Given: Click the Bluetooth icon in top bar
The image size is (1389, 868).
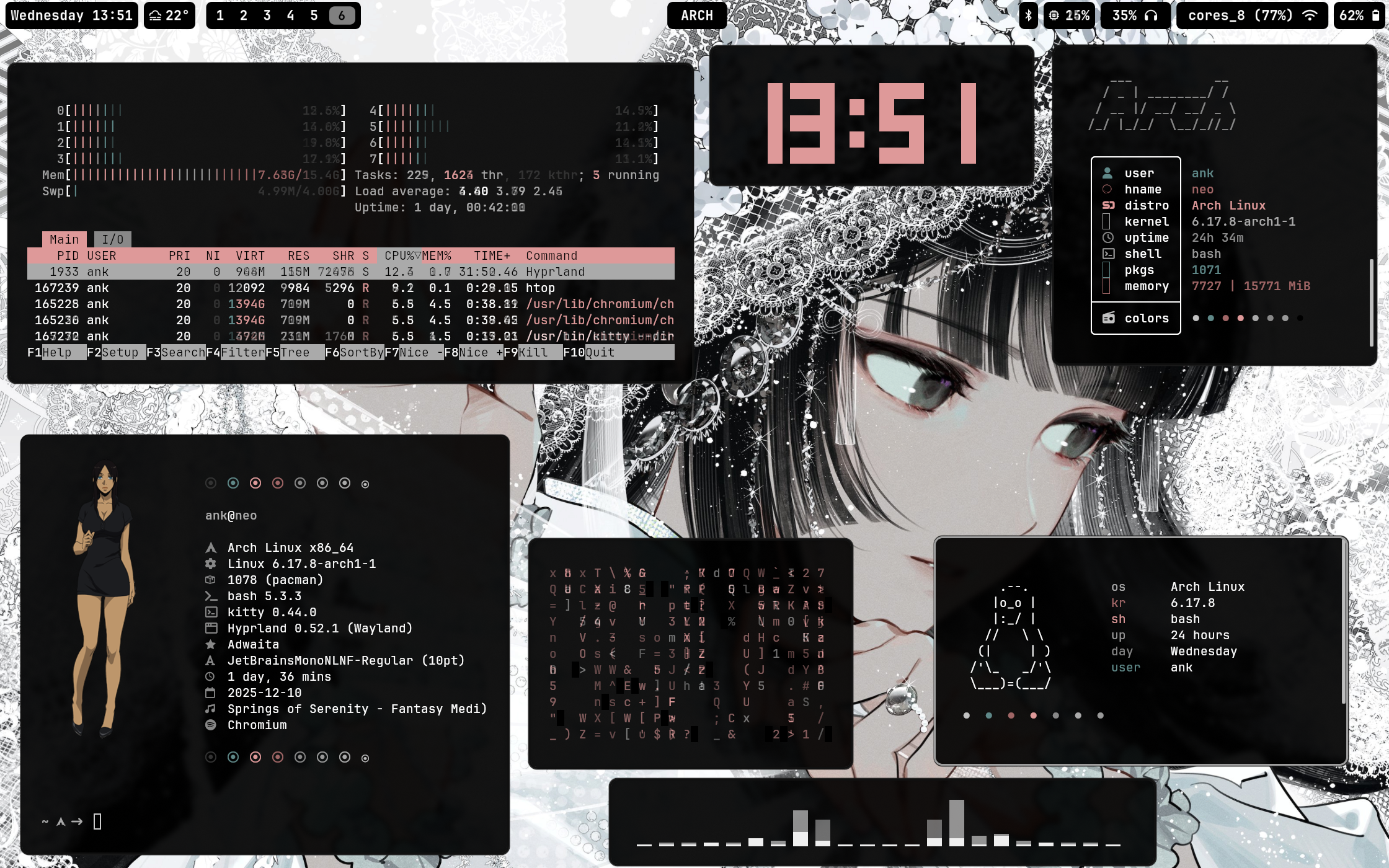Looking at the screenshot, I should [1028, 15].
